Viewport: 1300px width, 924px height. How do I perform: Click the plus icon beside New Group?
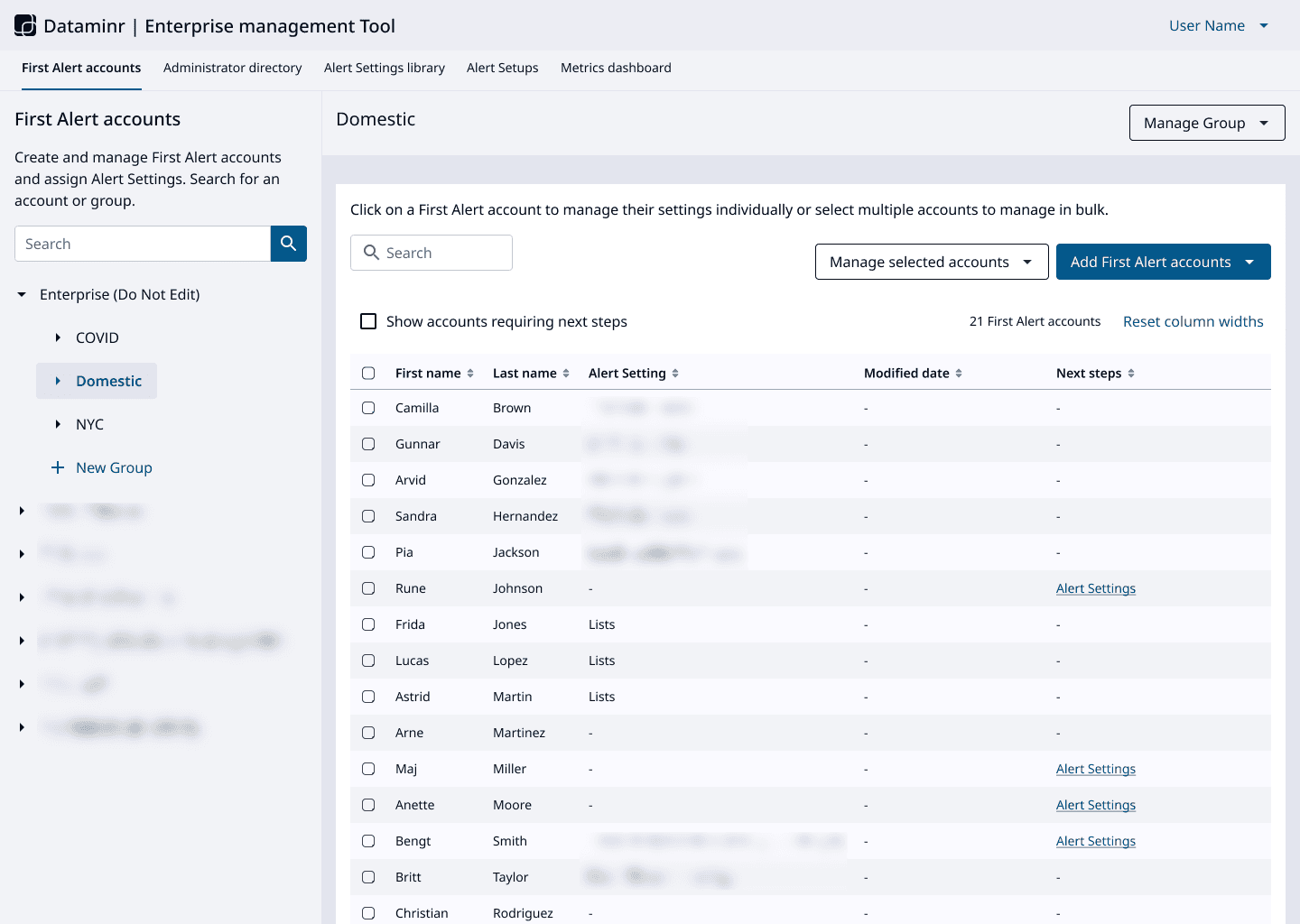point(58,467)
